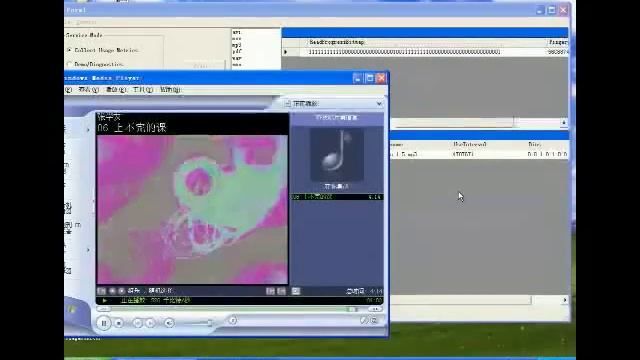
Task: Switch to previous visualization under the video
Action: tap(112, 291)
